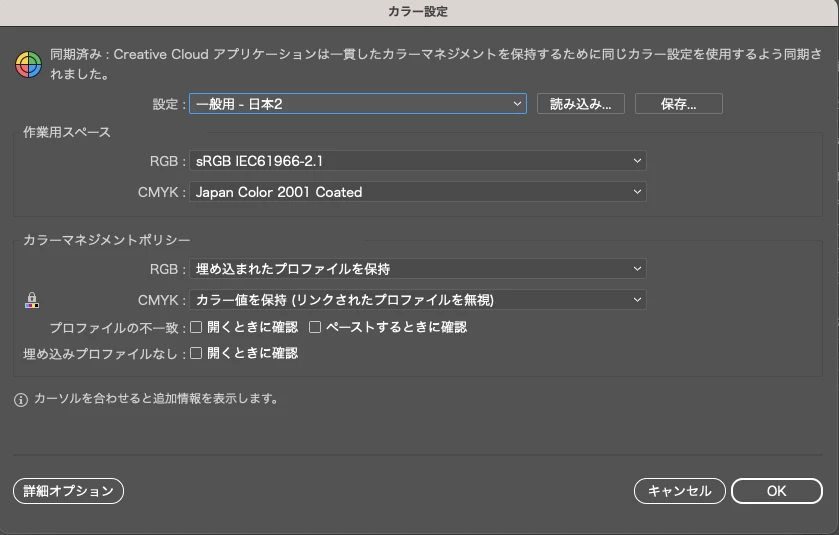Viewport: 839px width, 535px height.
Task: Click the プロファイルの不一致 label
Action: pos(117,327)
